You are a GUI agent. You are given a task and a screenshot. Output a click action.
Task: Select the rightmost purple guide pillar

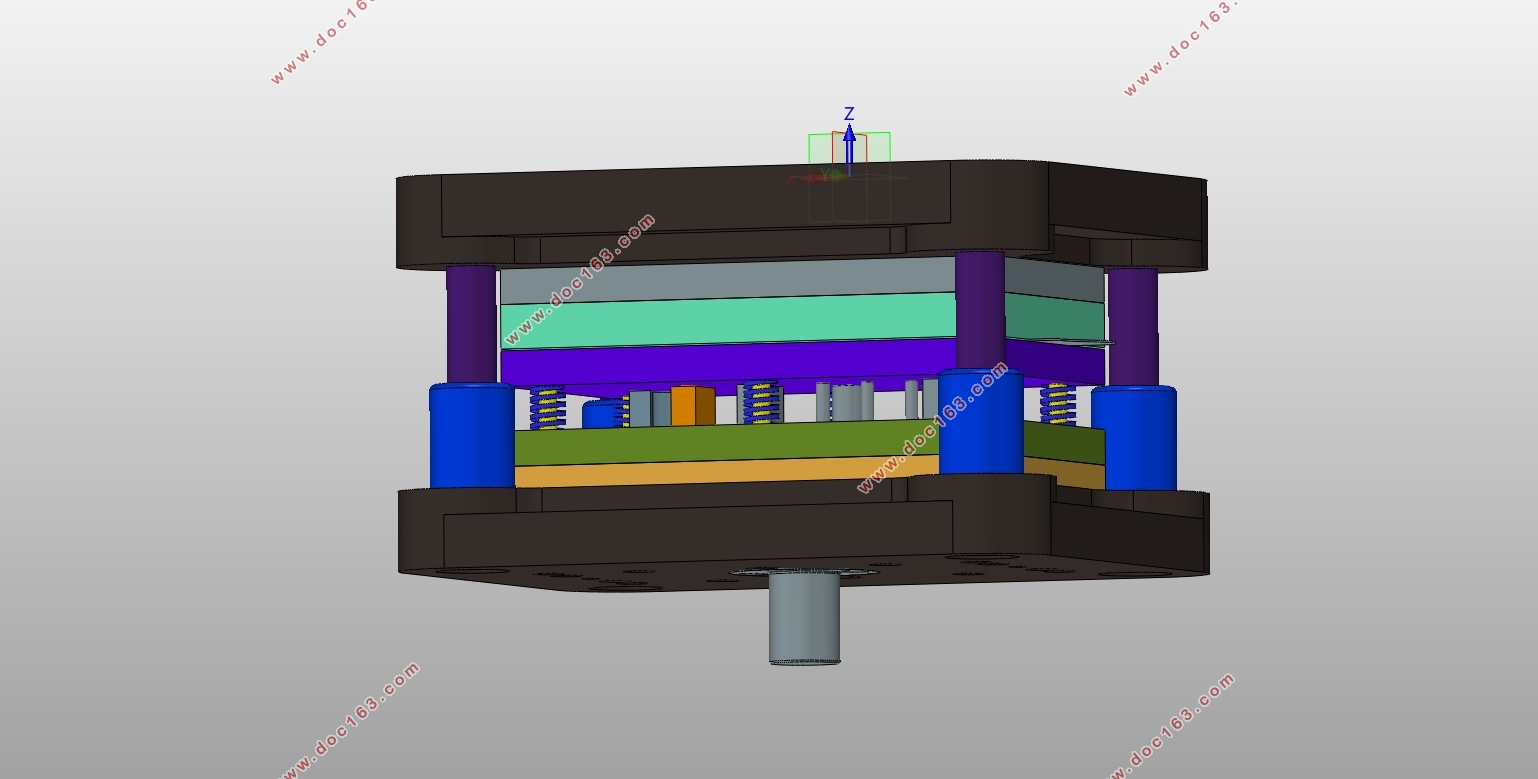pos(1133,327)
